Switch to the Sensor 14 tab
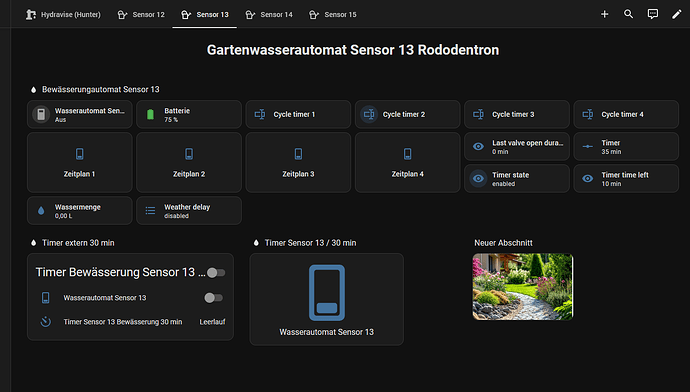The image size is (690, 392). pyautogui.click(x=268, y=15)
